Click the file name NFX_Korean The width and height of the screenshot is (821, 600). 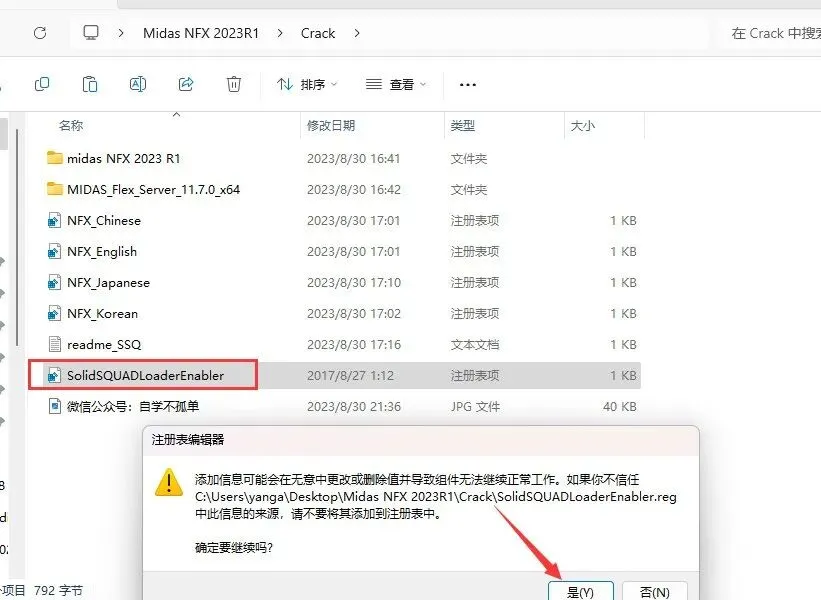[x=103, y=314]
